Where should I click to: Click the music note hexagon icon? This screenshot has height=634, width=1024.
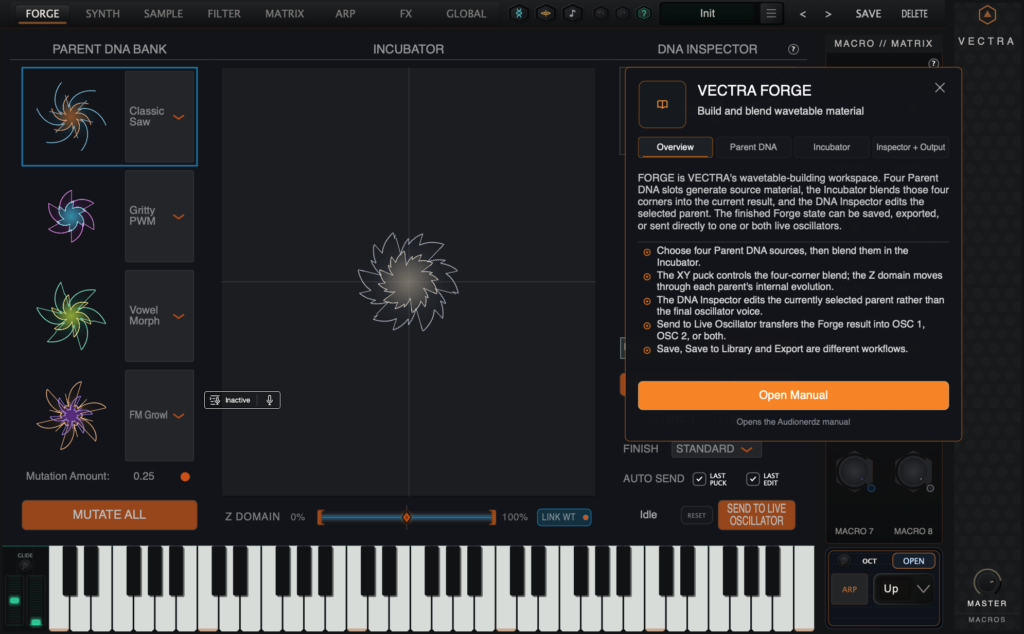pyautogui.click(x=573, y=13)
